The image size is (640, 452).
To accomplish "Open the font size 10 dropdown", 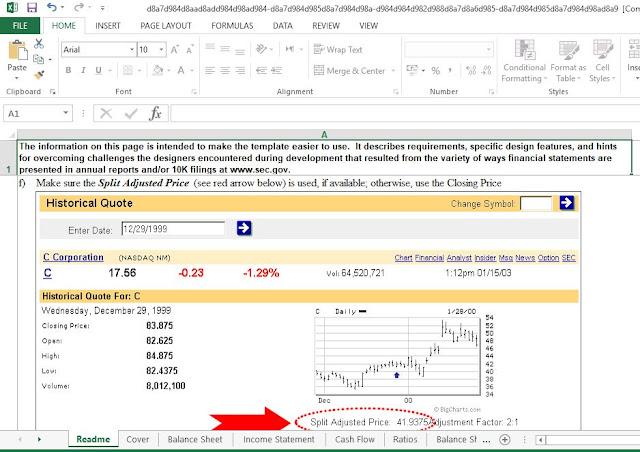I will [x=162, y=49].
